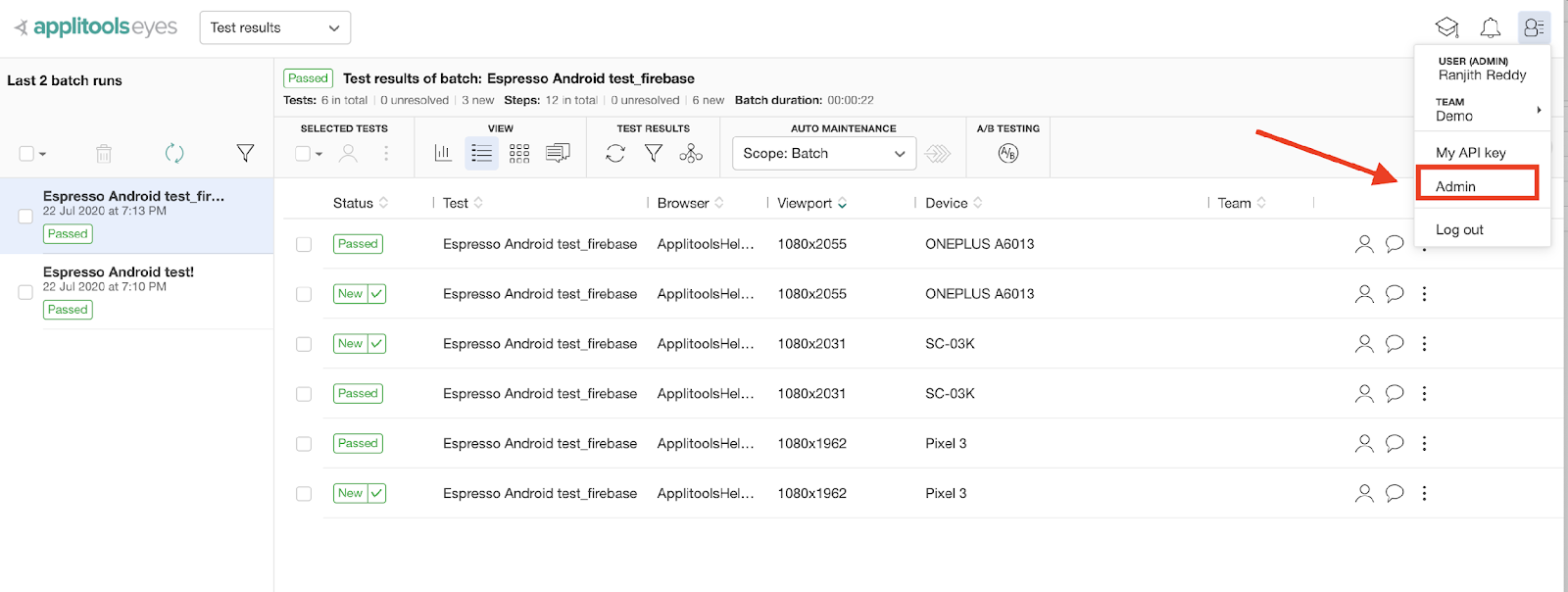Refresh test results with circular arrows icon
1568x592 pixels.
coord(615,153)
